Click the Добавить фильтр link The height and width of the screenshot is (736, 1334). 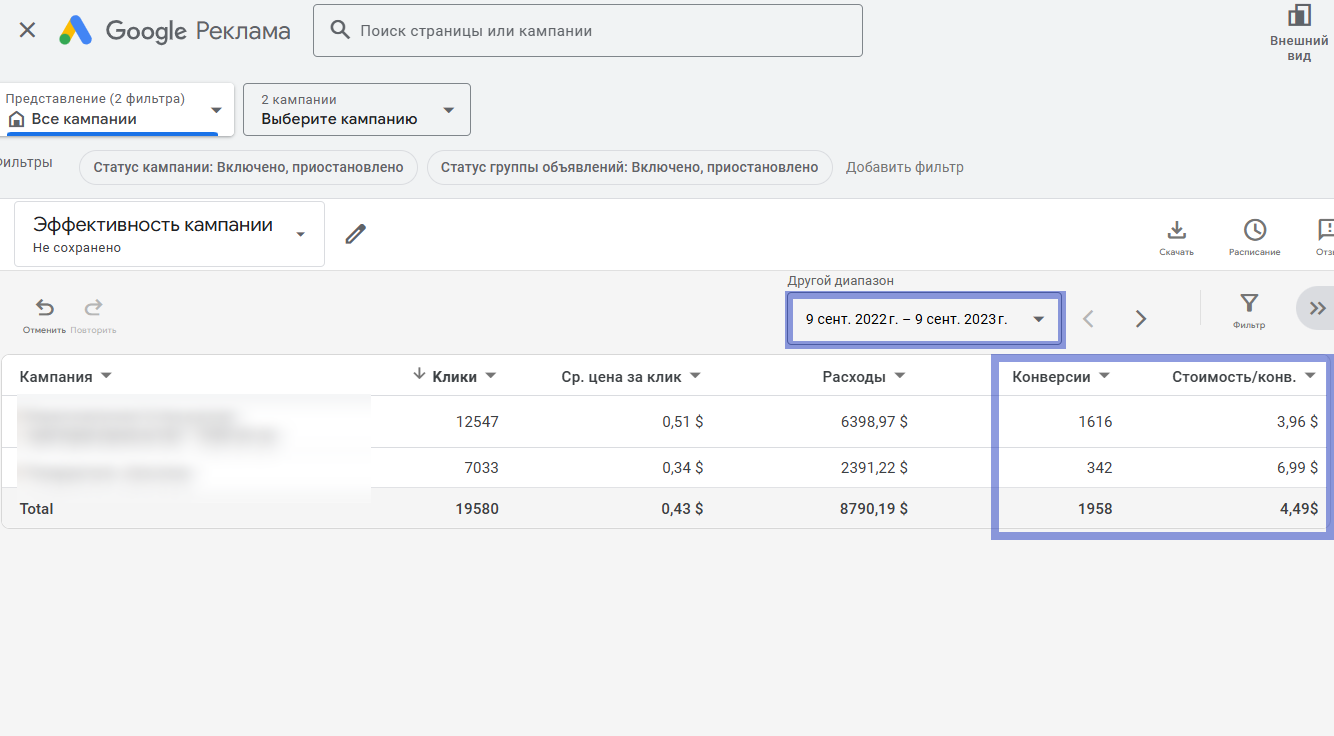tap(903, 167)
